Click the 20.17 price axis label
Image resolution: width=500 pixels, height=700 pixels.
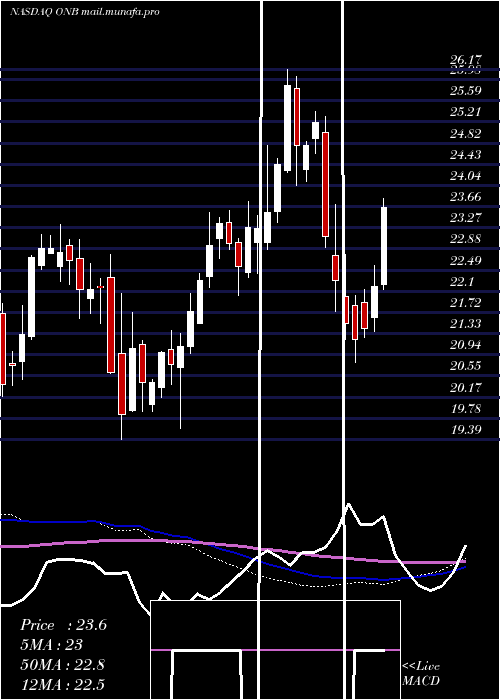click(466, 388)
